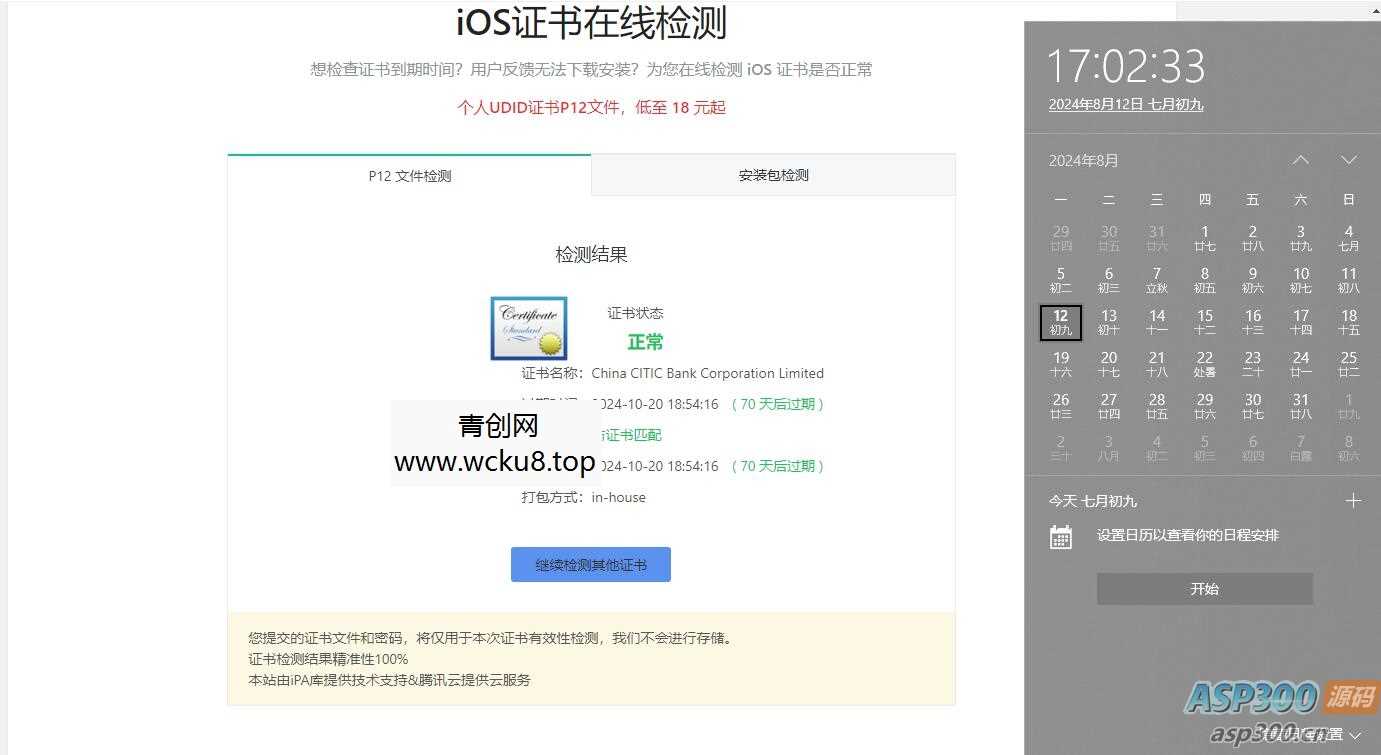Collapse to previous month with the up chevron
The width and height of the screenshot is (1381, 755).
coord(1300,159)
